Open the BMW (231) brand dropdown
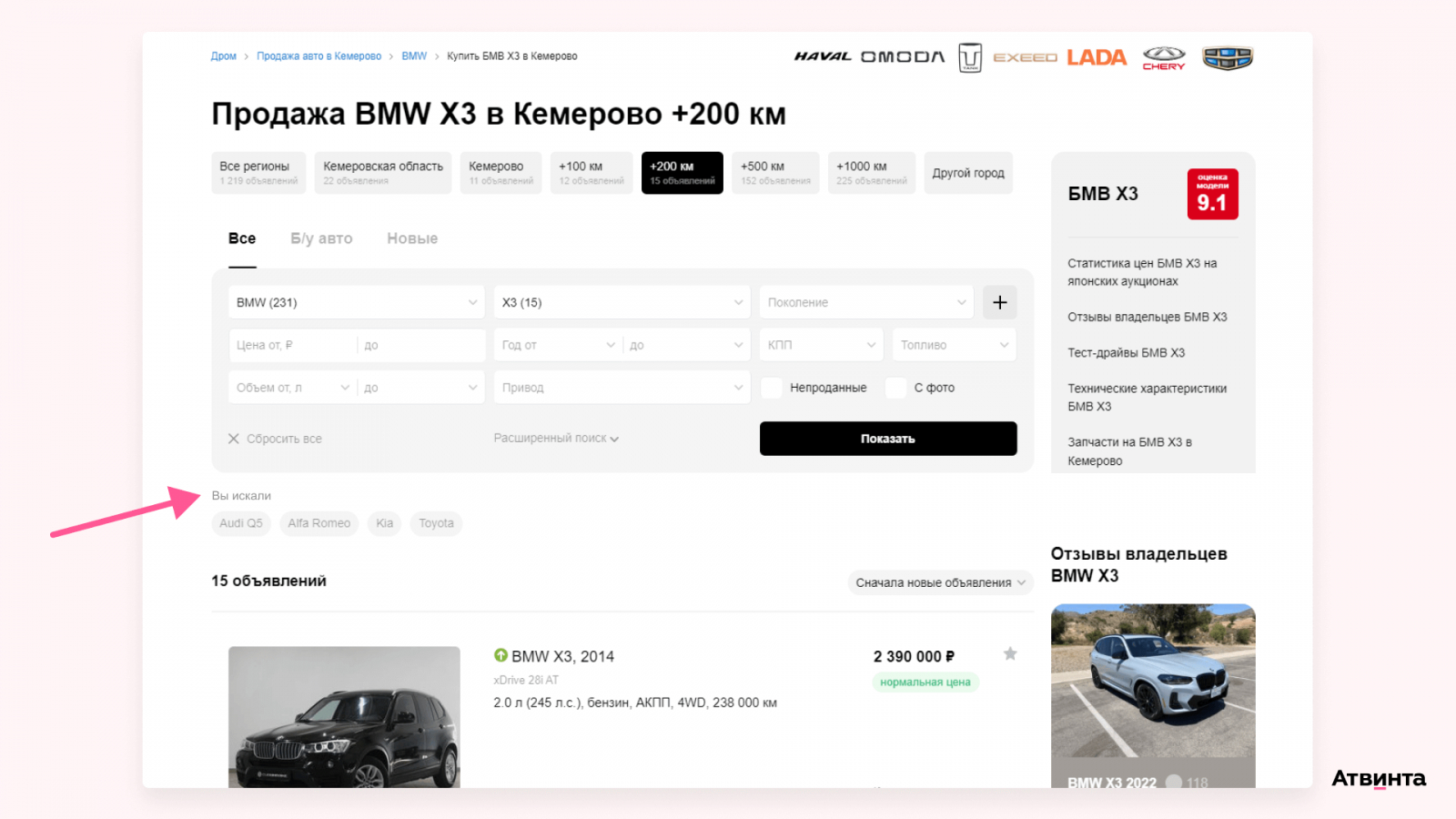The height and width of the screenshot is (819, 1456). (357, 302)
